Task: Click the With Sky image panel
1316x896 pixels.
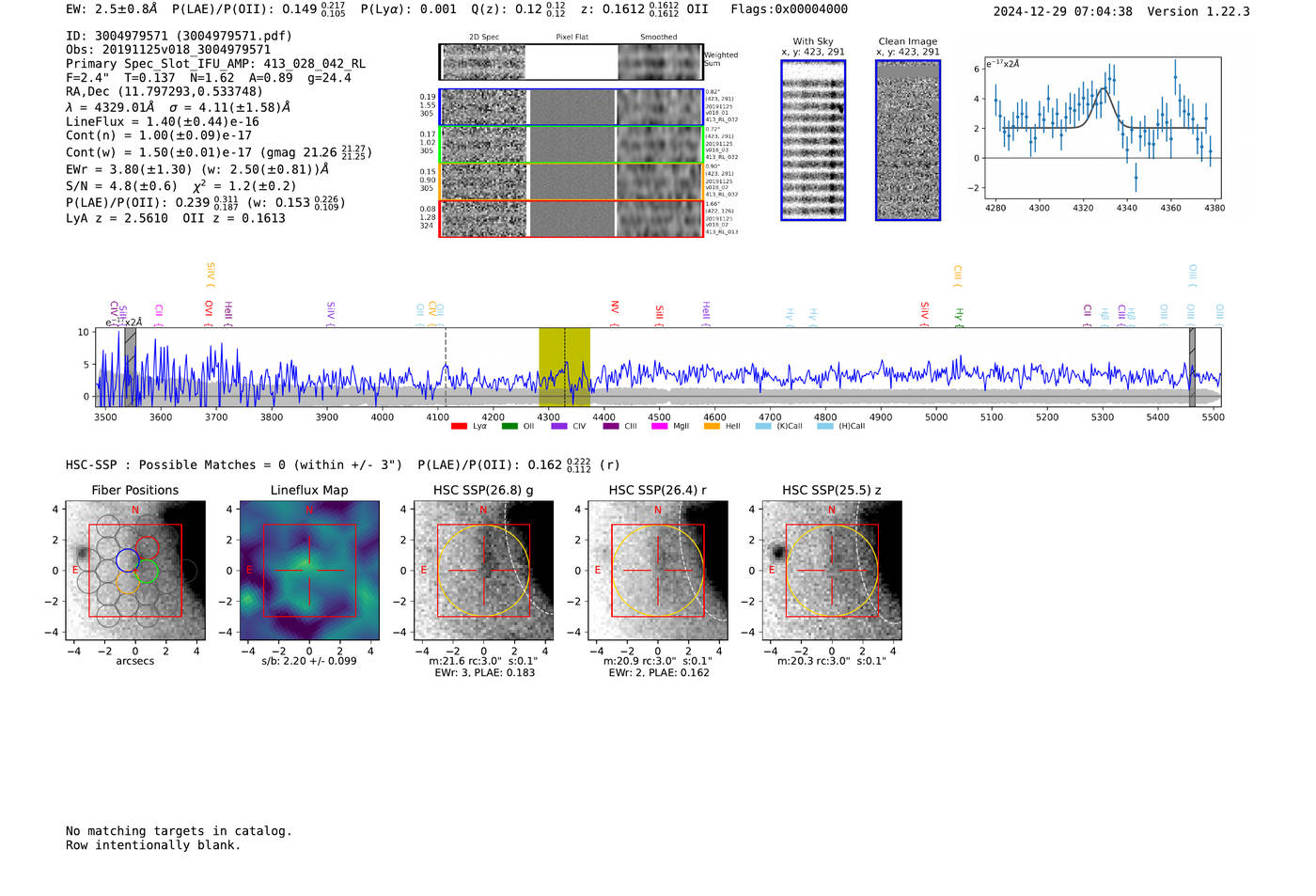Action: pyautogui.click(x=813, y=140)
